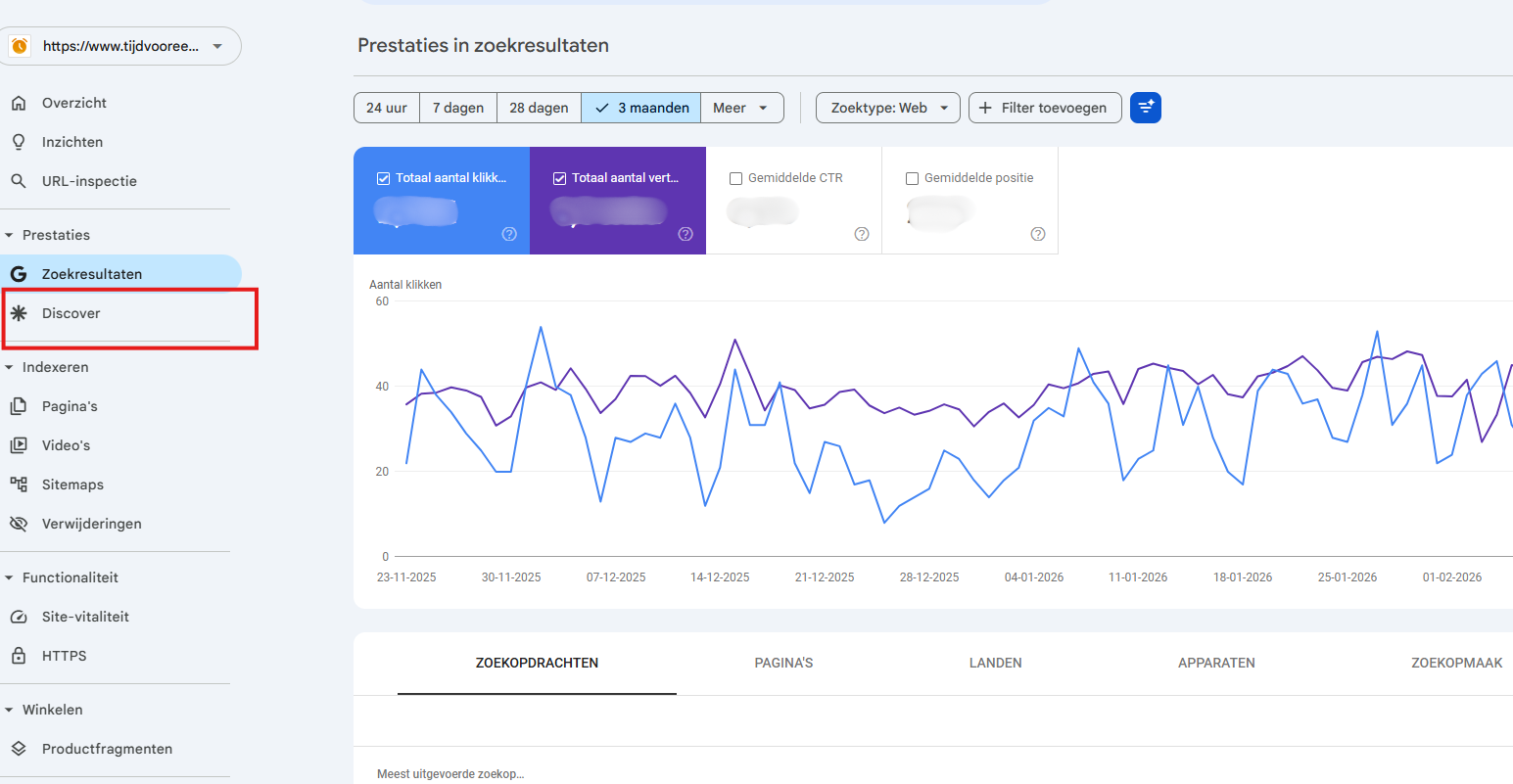Open the property selector showing tijdvooree URL
The image size is (1513, 784).
coord(121,45)
